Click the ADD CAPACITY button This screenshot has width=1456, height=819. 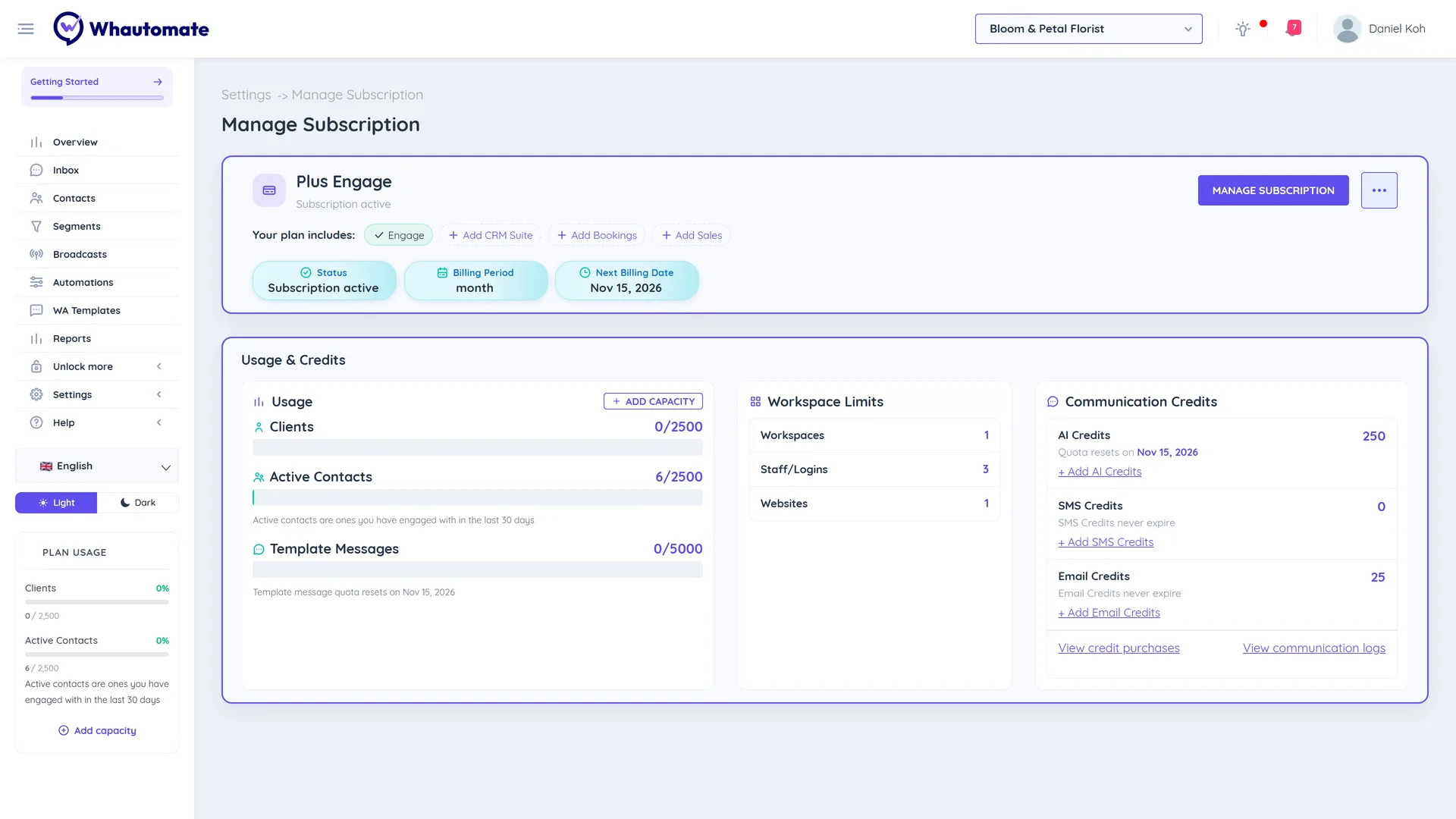pos(653,401)
